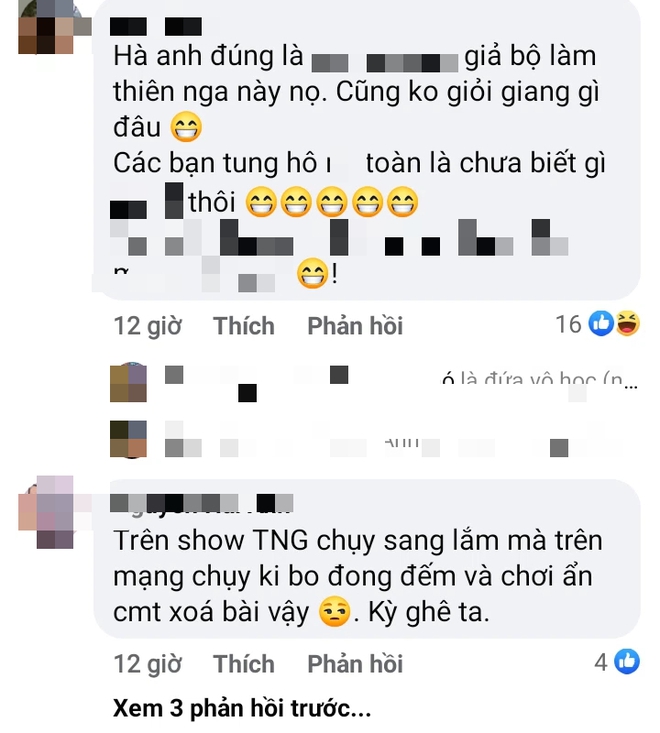The width and height of the screenshot is (660, 733).
Task: Click Thích under the TNG show comment
Action: (244, 664)
